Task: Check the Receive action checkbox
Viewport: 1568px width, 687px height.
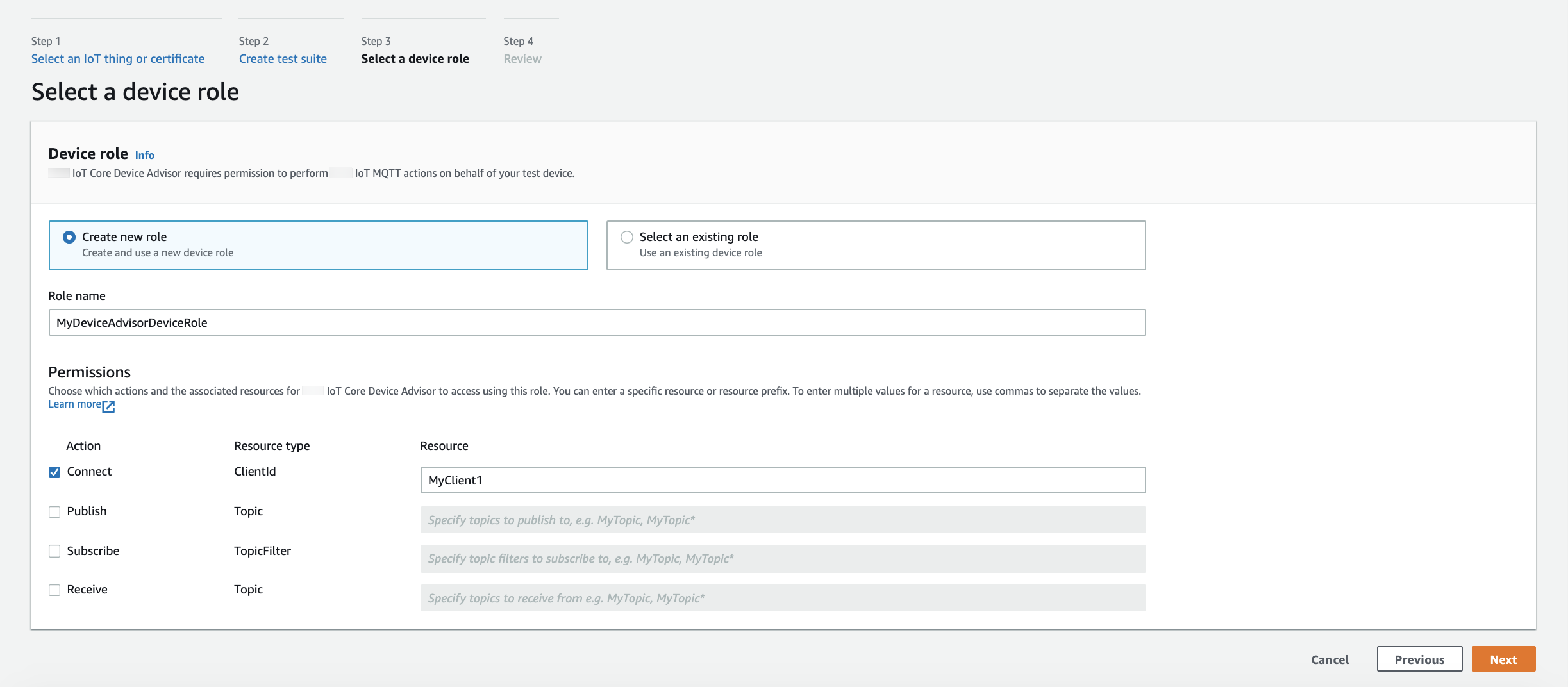Action: point(54,590)
